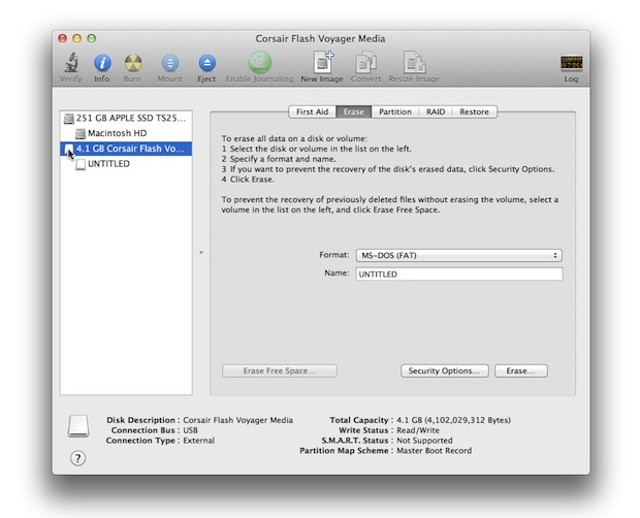Click the UNTITLED volume icon
Image resolution: width=640 pixels, height=518 pixels.
(x=80, y=164)
